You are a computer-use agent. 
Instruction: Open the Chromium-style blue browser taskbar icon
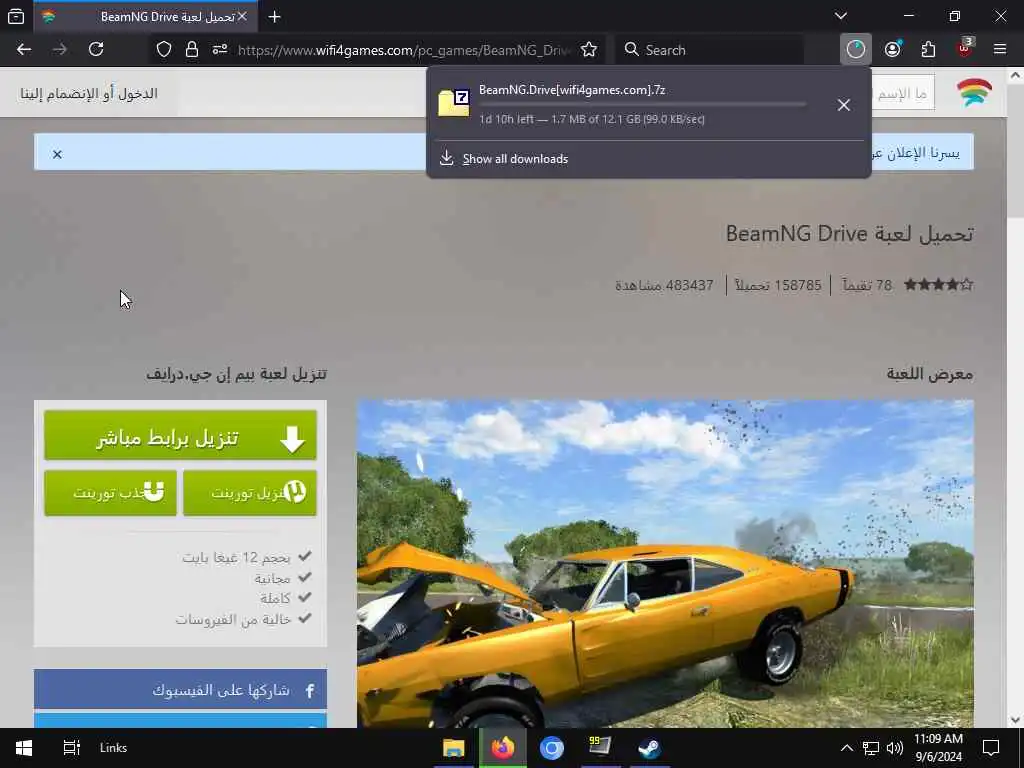[x=552, y=748]
